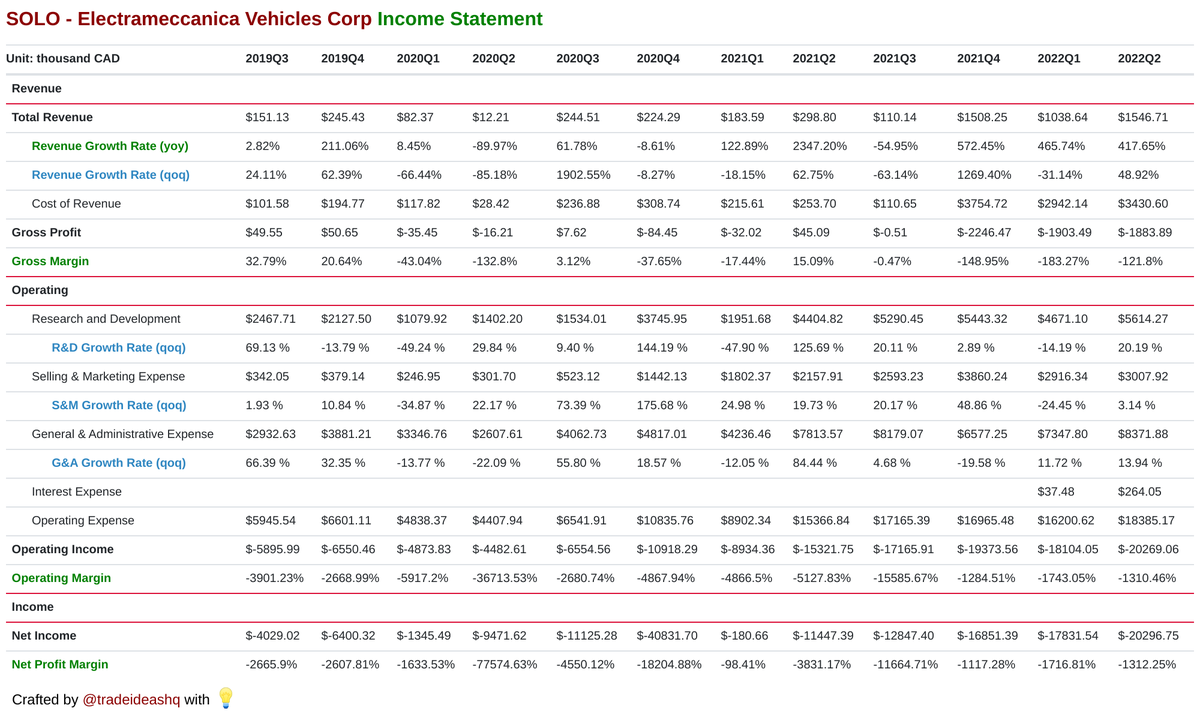The height and width of the screenshot is (726, 1200).
Task: Click G&A growth value 84.44 %
Action: pyautogui.click(x=818, y=463)
